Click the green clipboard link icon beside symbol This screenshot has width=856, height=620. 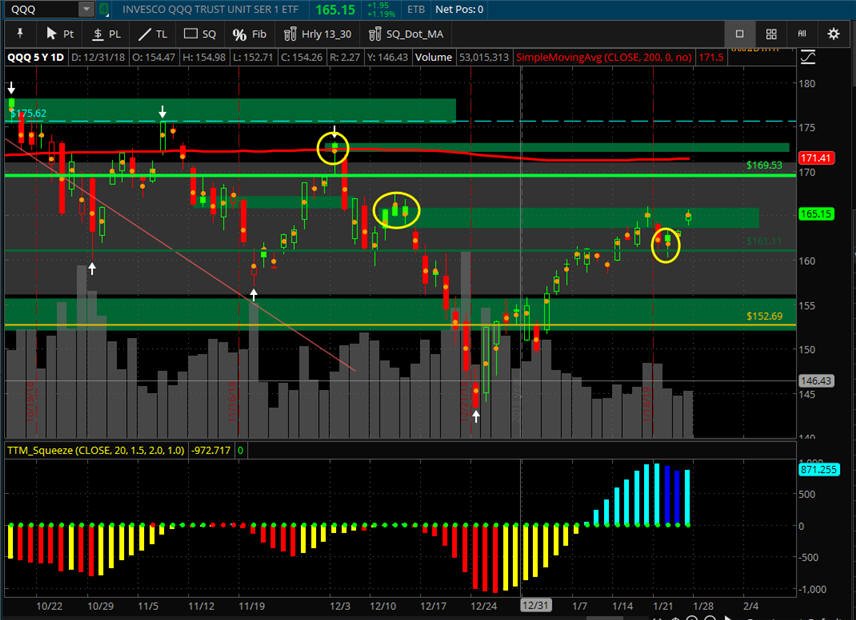pos(104,9)
